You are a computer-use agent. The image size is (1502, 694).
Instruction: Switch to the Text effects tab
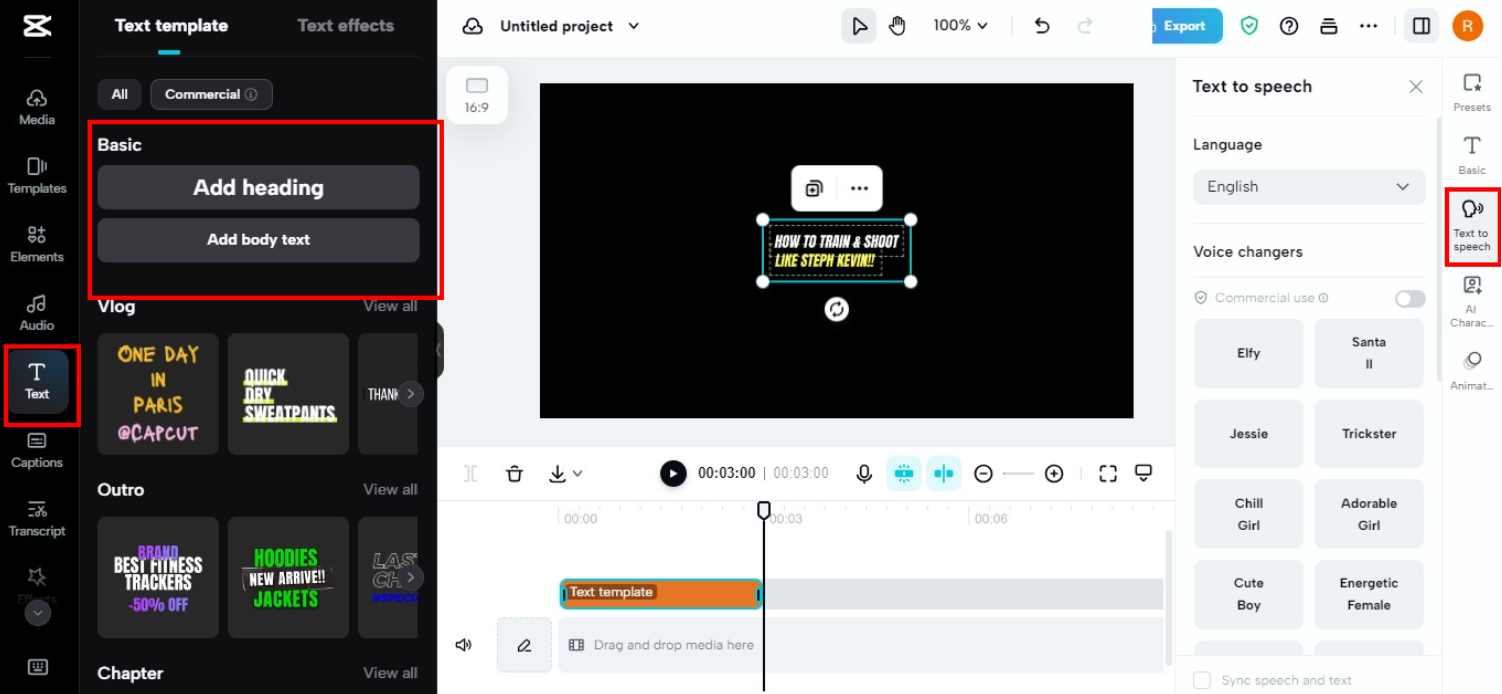tap(345, 25)
